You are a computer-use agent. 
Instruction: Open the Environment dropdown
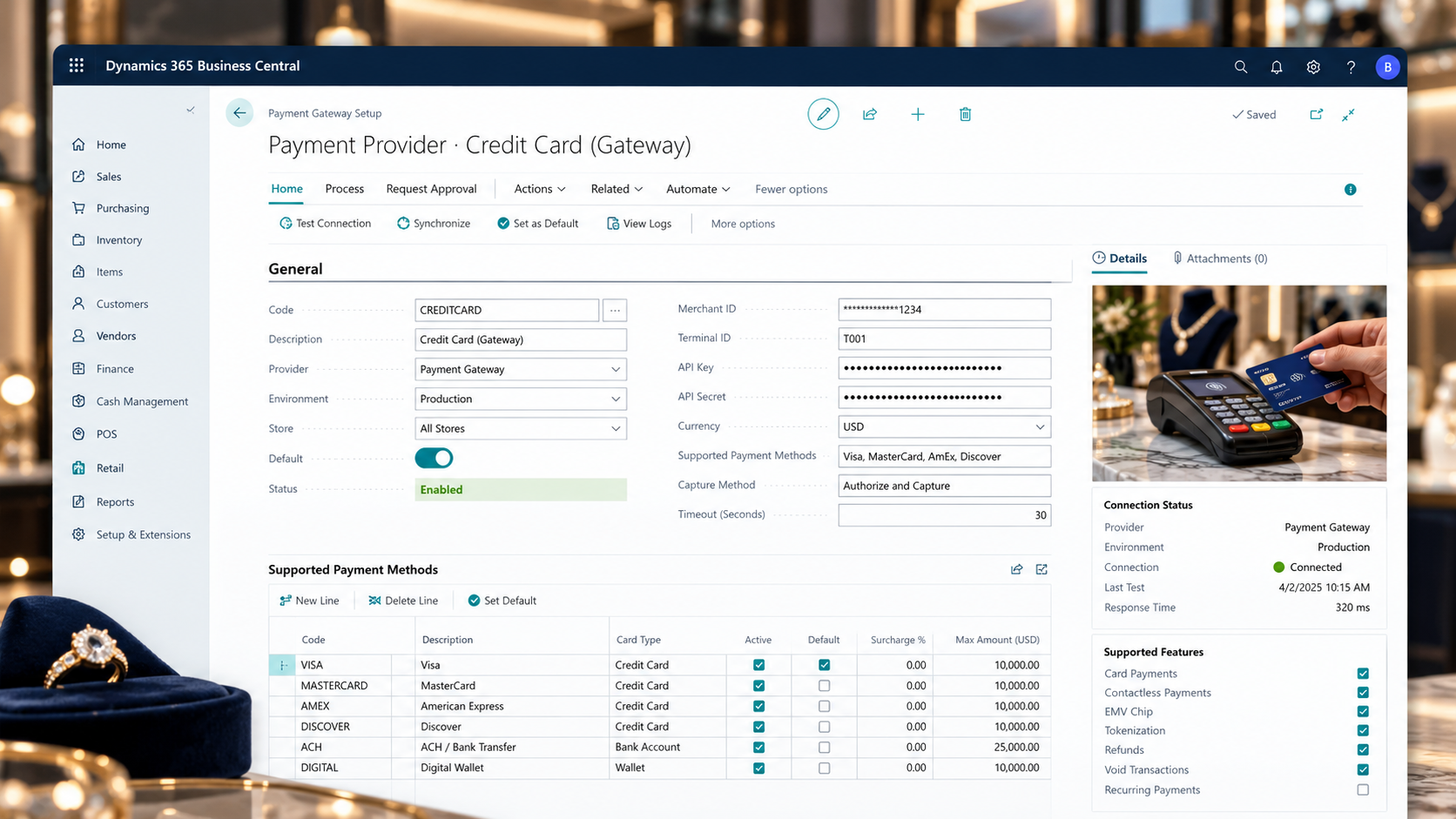click(x=521, y=399)
